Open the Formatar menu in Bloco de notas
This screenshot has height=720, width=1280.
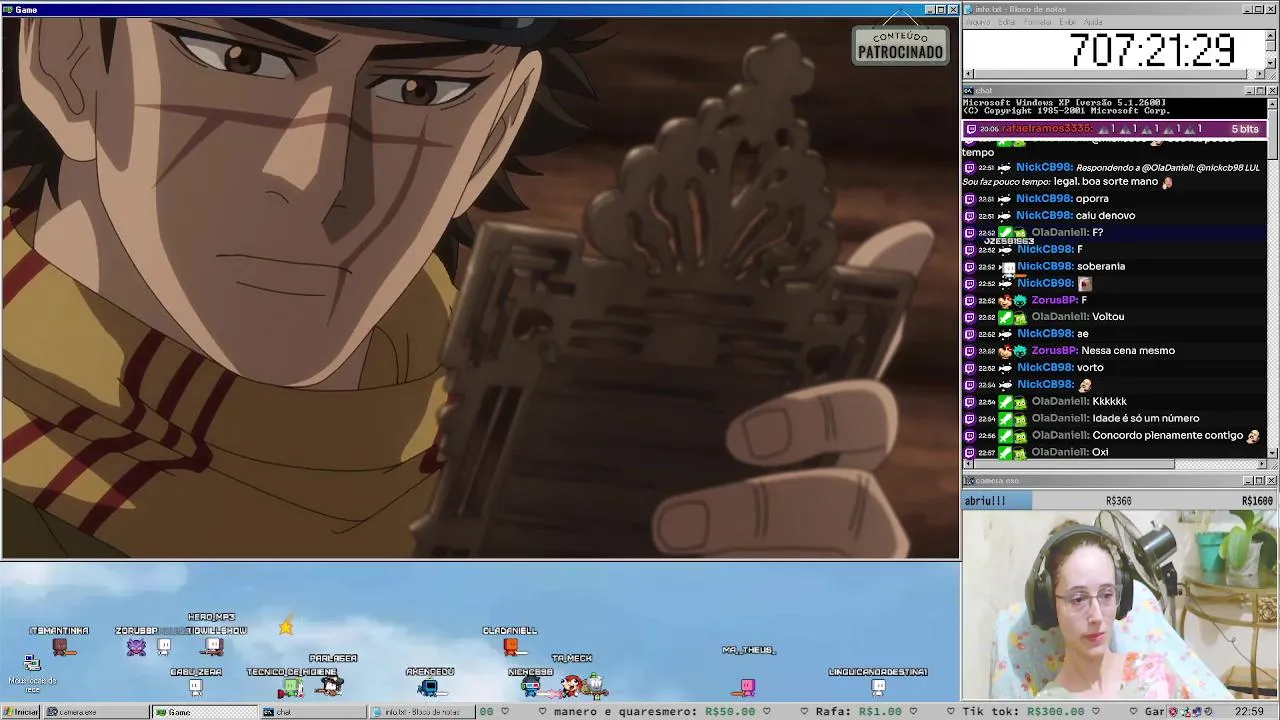click(1038, 22)
